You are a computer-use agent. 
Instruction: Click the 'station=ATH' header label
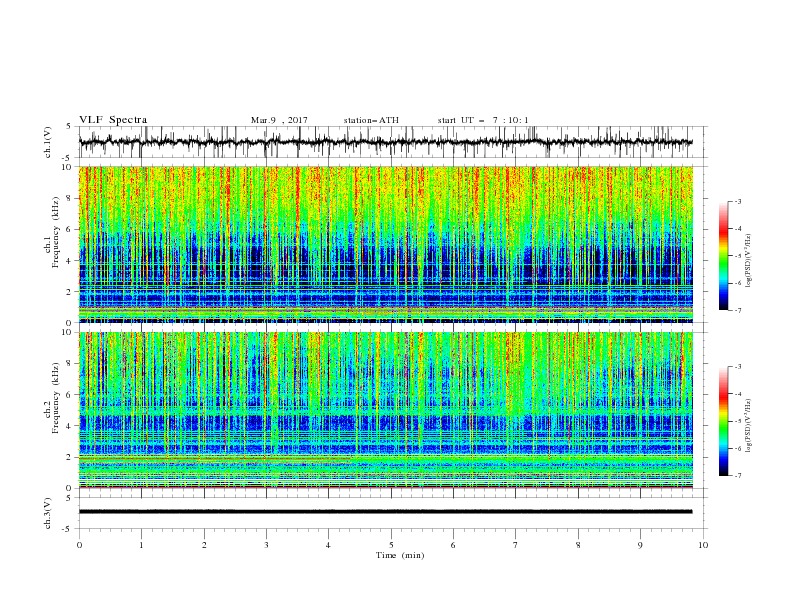[x=371, y=120]
